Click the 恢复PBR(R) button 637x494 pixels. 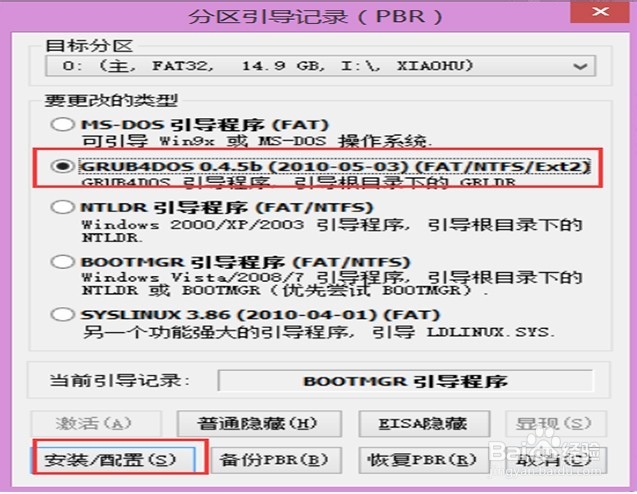click(424, 460)
